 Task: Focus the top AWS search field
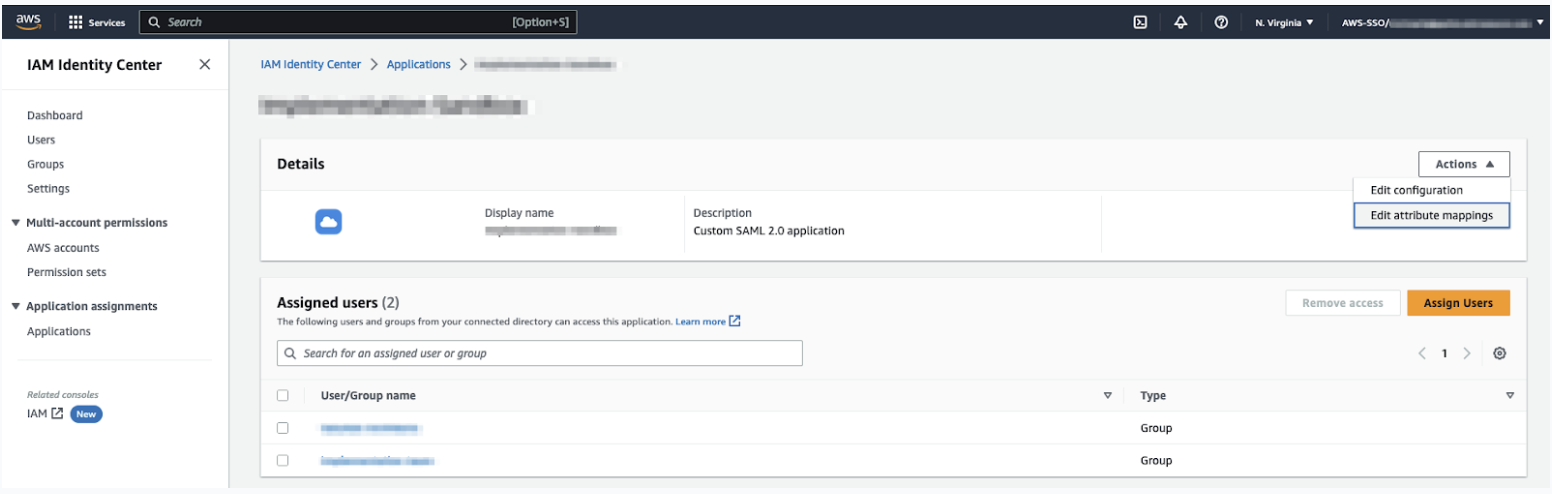(x=358, y=22)
